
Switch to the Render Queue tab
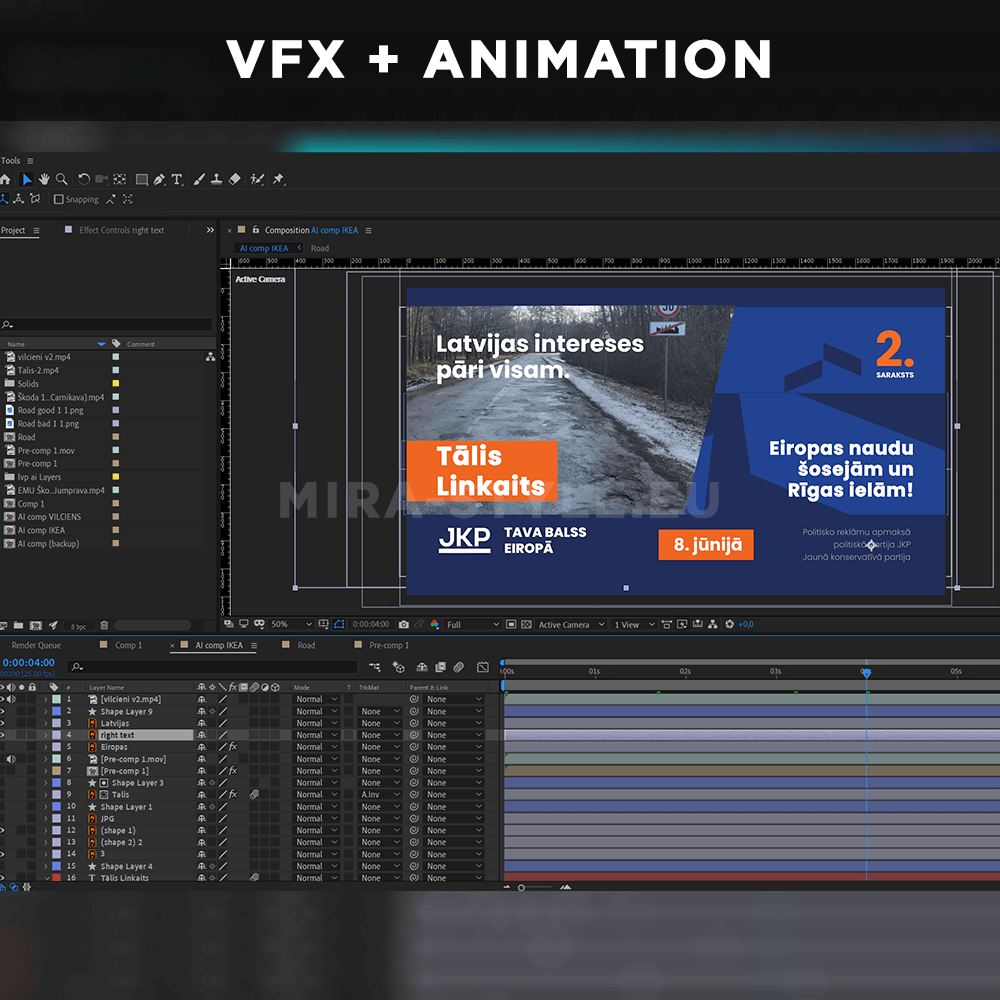click(35, 646)
